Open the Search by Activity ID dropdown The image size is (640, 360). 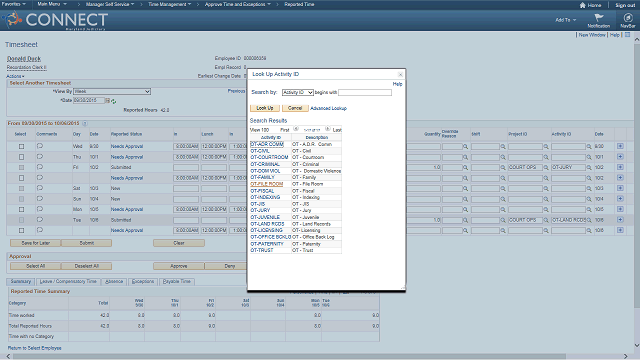coord(298,93)
